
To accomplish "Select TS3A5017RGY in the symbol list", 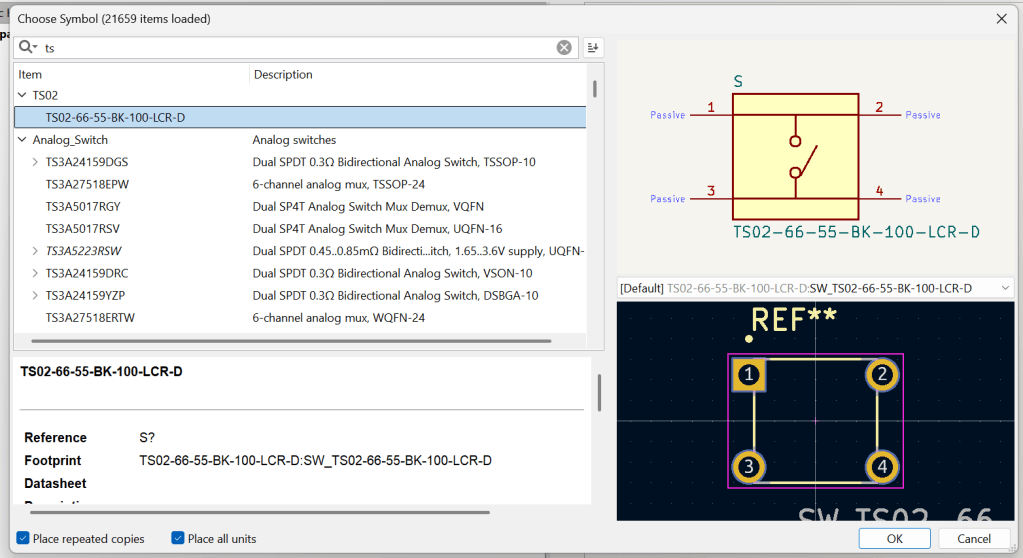I will coord(84,206).
